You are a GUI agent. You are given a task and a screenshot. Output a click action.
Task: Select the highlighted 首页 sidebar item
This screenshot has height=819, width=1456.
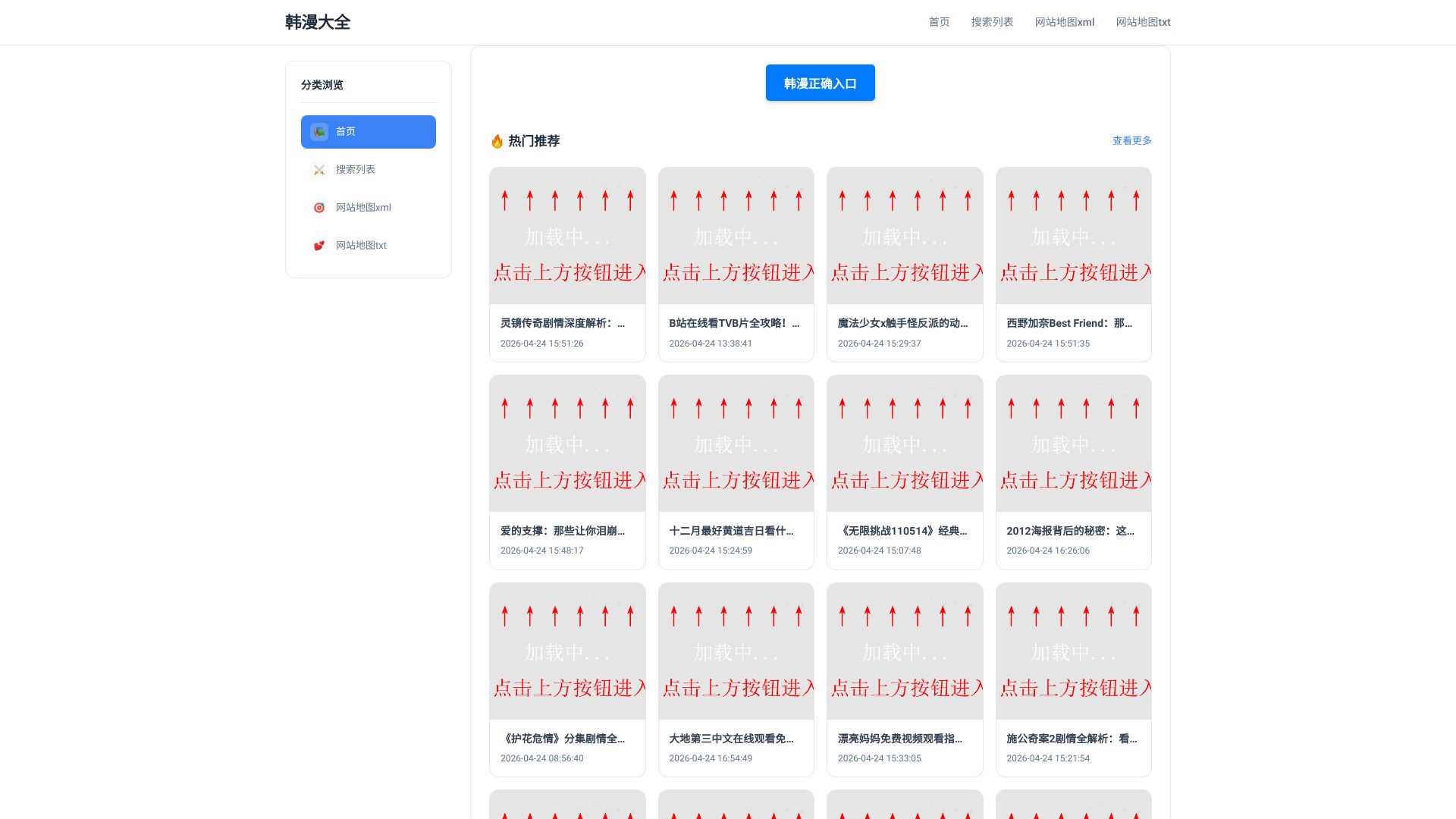(x=369, y=132)
